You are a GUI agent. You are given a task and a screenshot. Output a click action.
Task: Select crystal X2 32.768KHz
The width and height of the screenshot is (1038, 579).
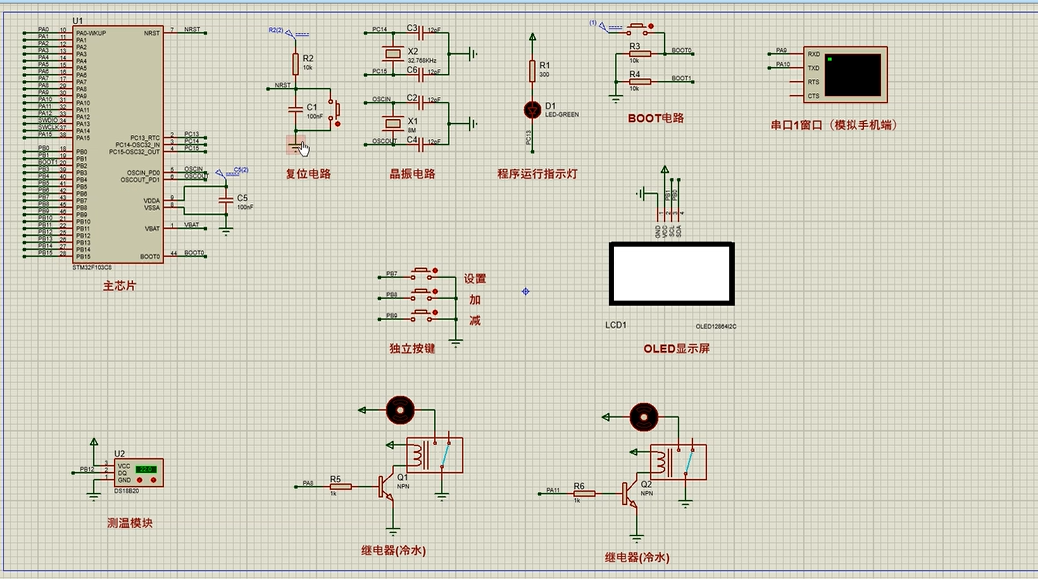point(393,53)
